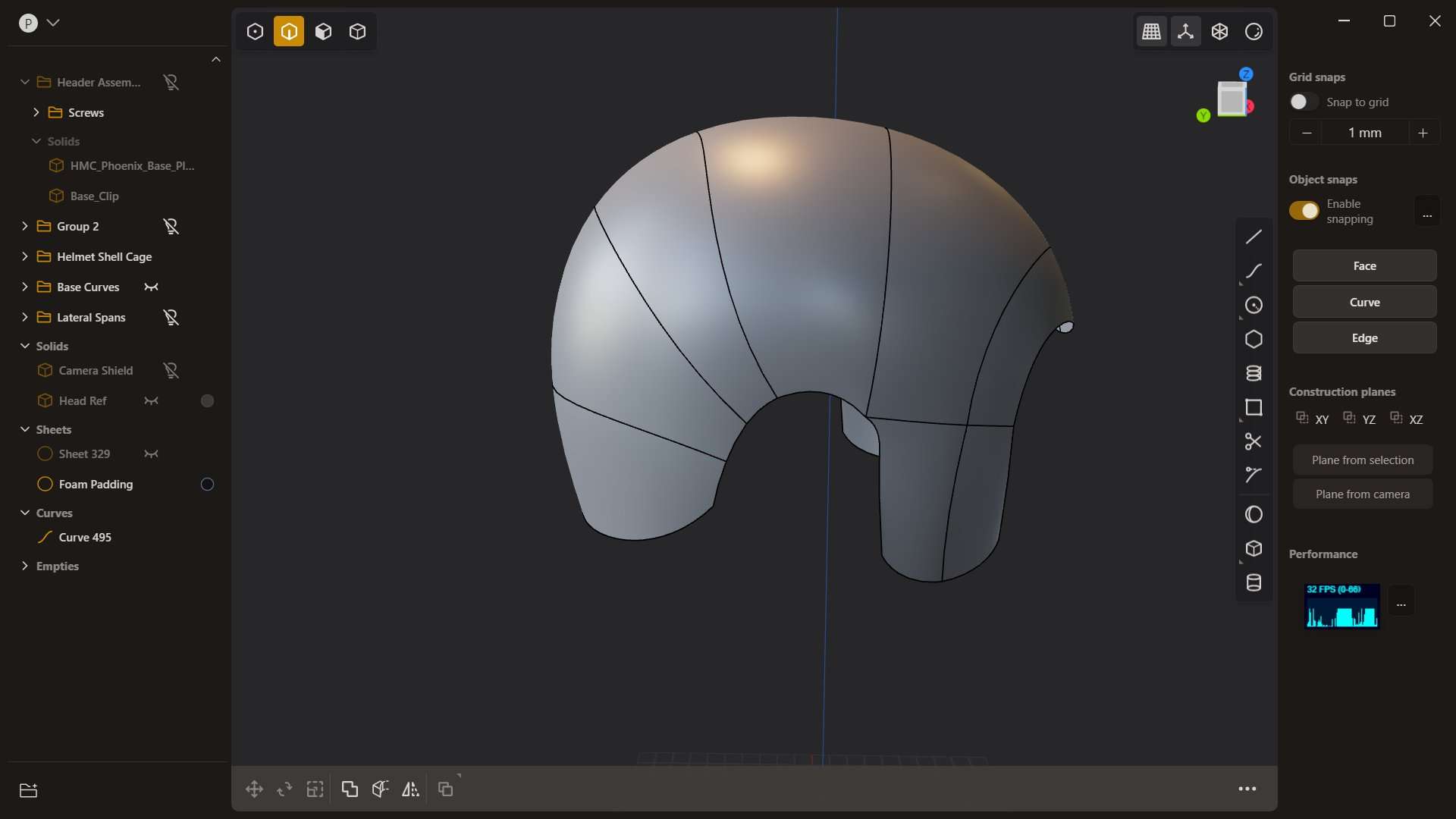
Task: Select the Spline curve tool
Action: [x=1254, y=271]
